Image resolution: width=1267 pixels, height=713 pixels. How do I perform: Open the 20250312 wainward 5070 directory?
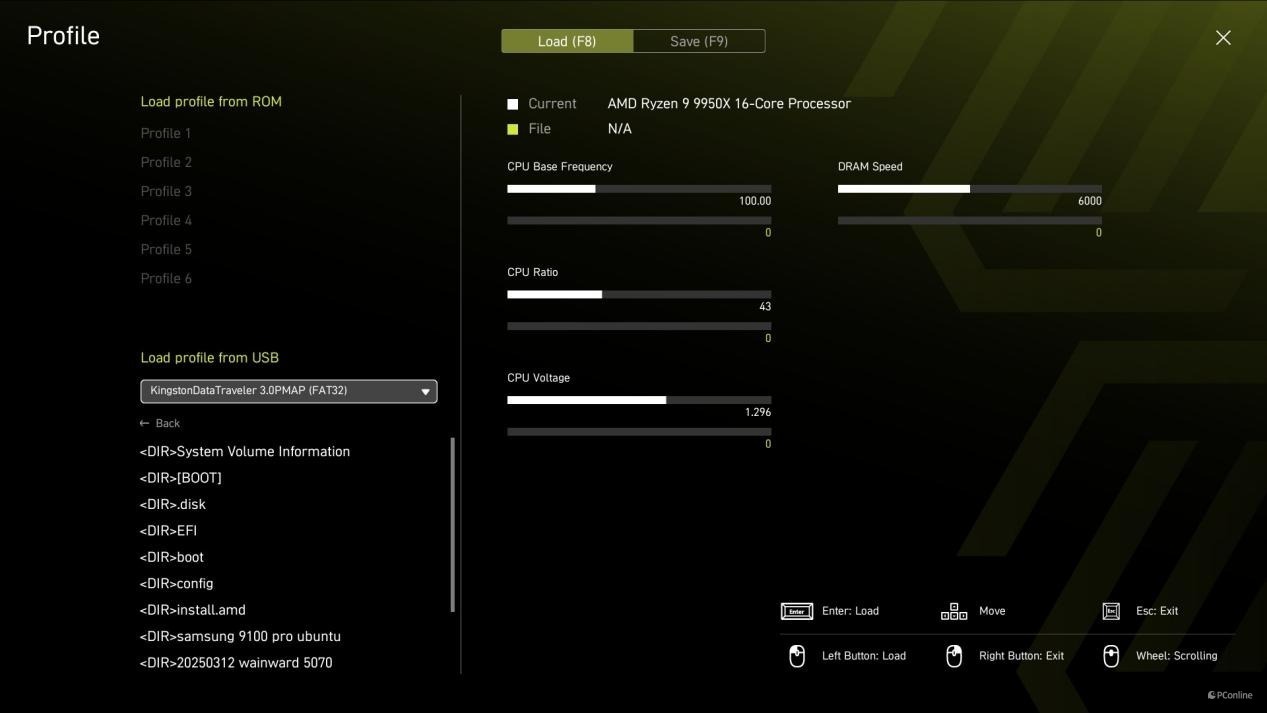(236, 663)
